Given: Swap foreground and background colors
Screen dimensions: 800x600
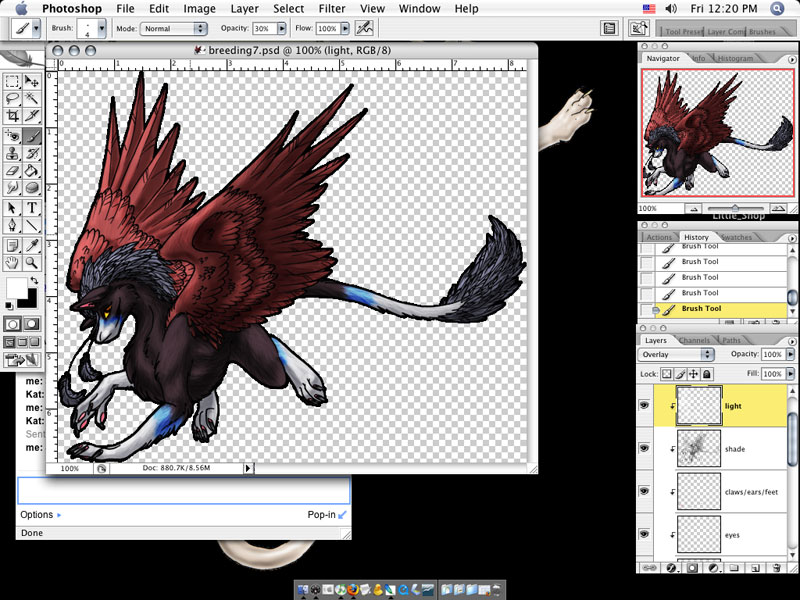Looking at the screenshot, I should coord(34,280).
